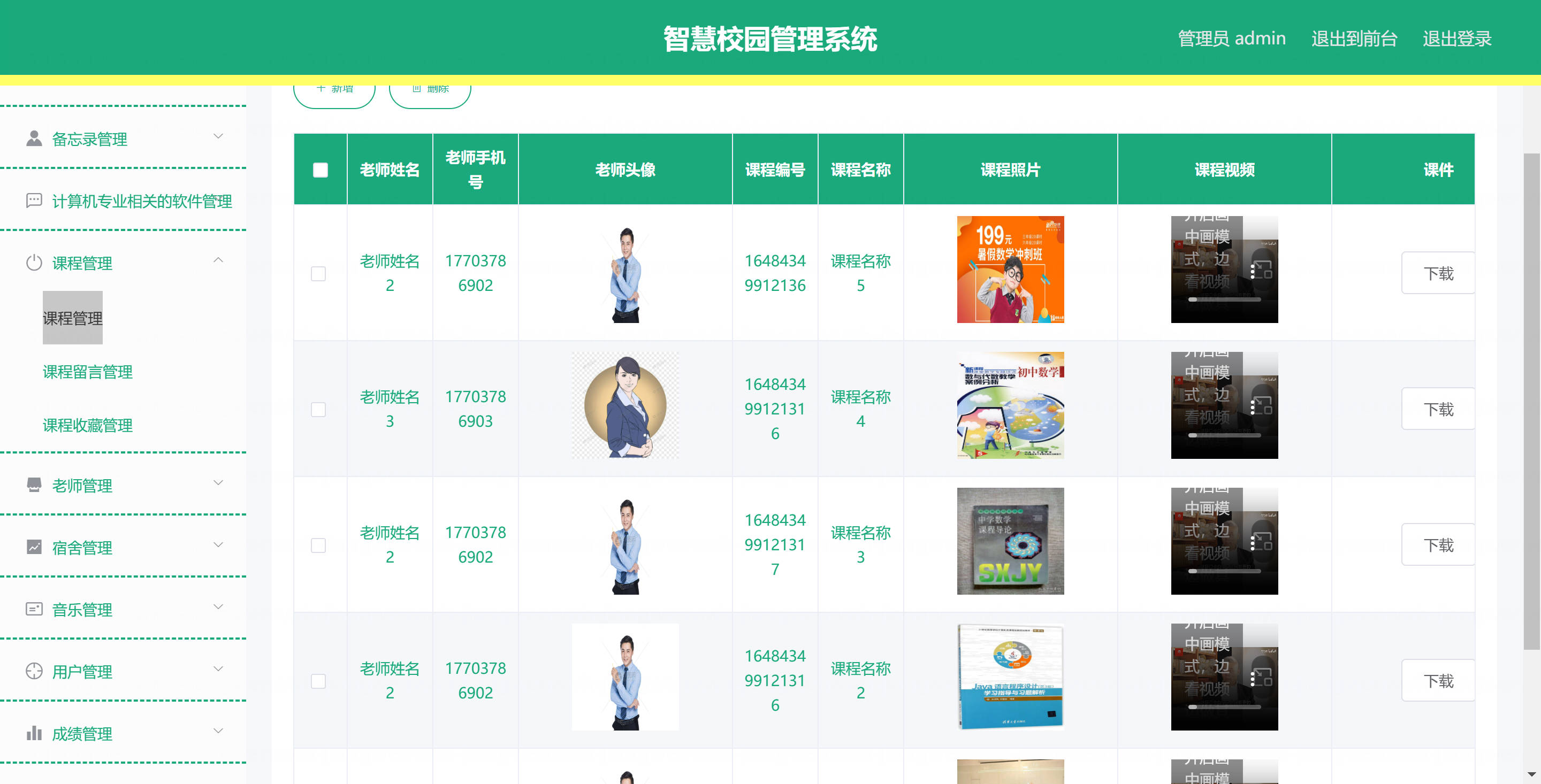Viewport: 1541px width, 784px height.
Task: Click the scrollbar down arrow
Action: (x=1531, y=774)
